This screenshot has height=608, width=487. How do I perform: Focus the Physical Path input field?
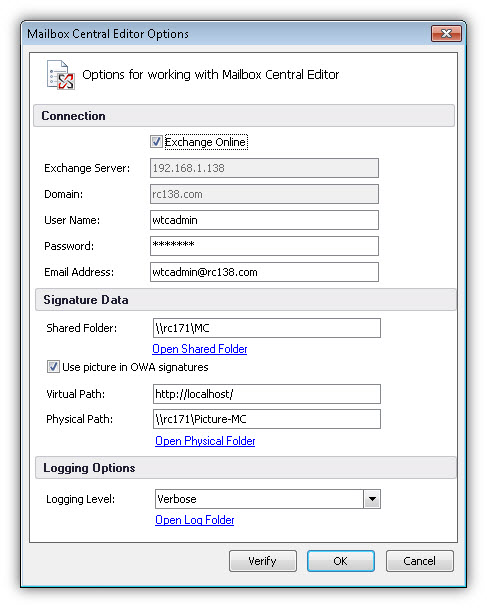point(267,419)
